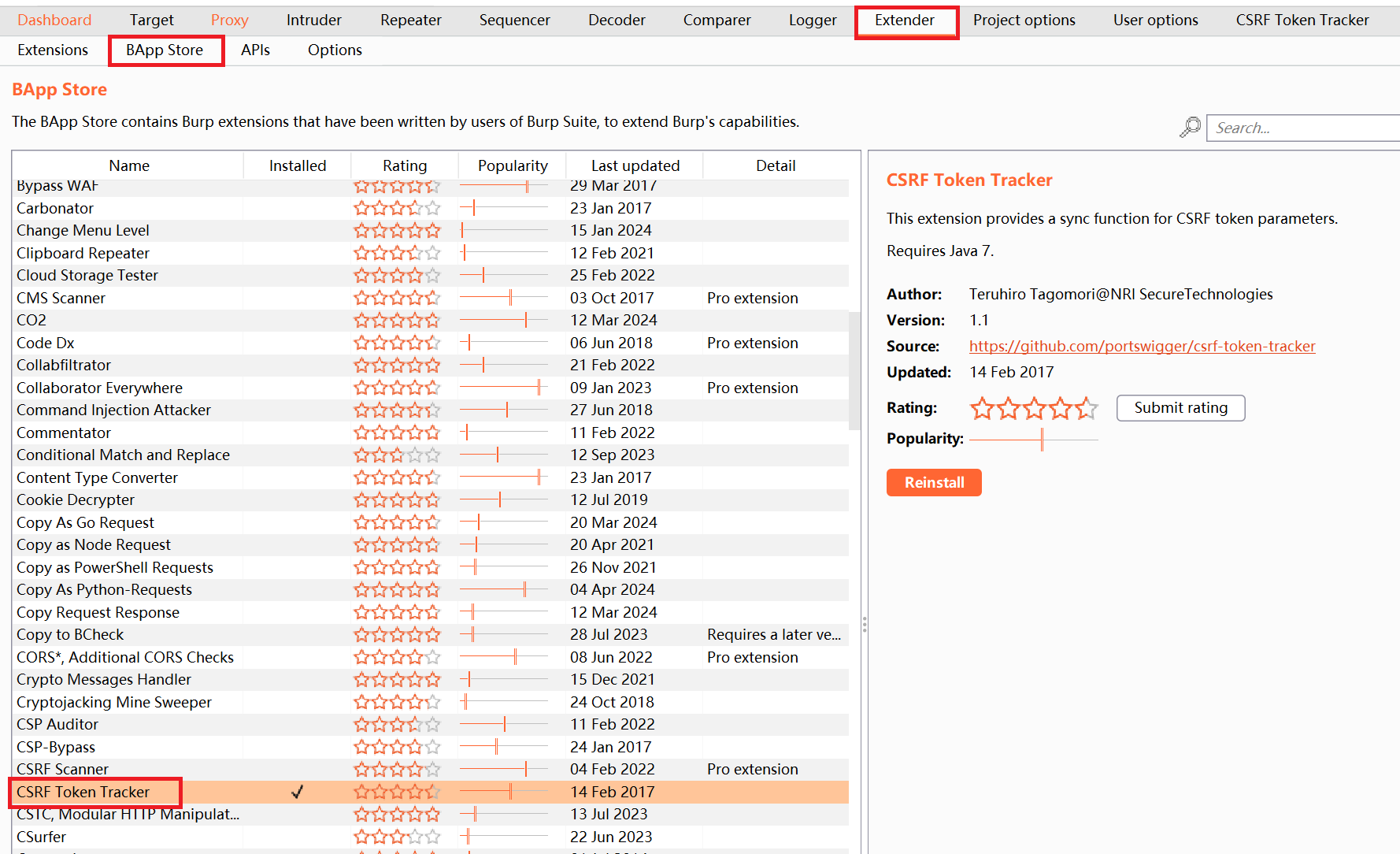Switch to the Intruder tab
This screenshot has width=1400, height=854.
tap(314, 20)
